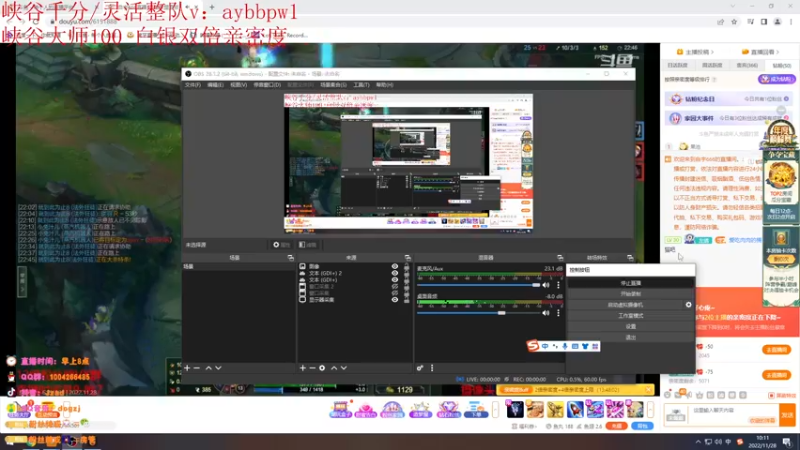Image resolution: width=800 pixels, height=450 pixels.
Task: Toggle visibility of 显示器采集 source
Action: (x=394, y=299)
